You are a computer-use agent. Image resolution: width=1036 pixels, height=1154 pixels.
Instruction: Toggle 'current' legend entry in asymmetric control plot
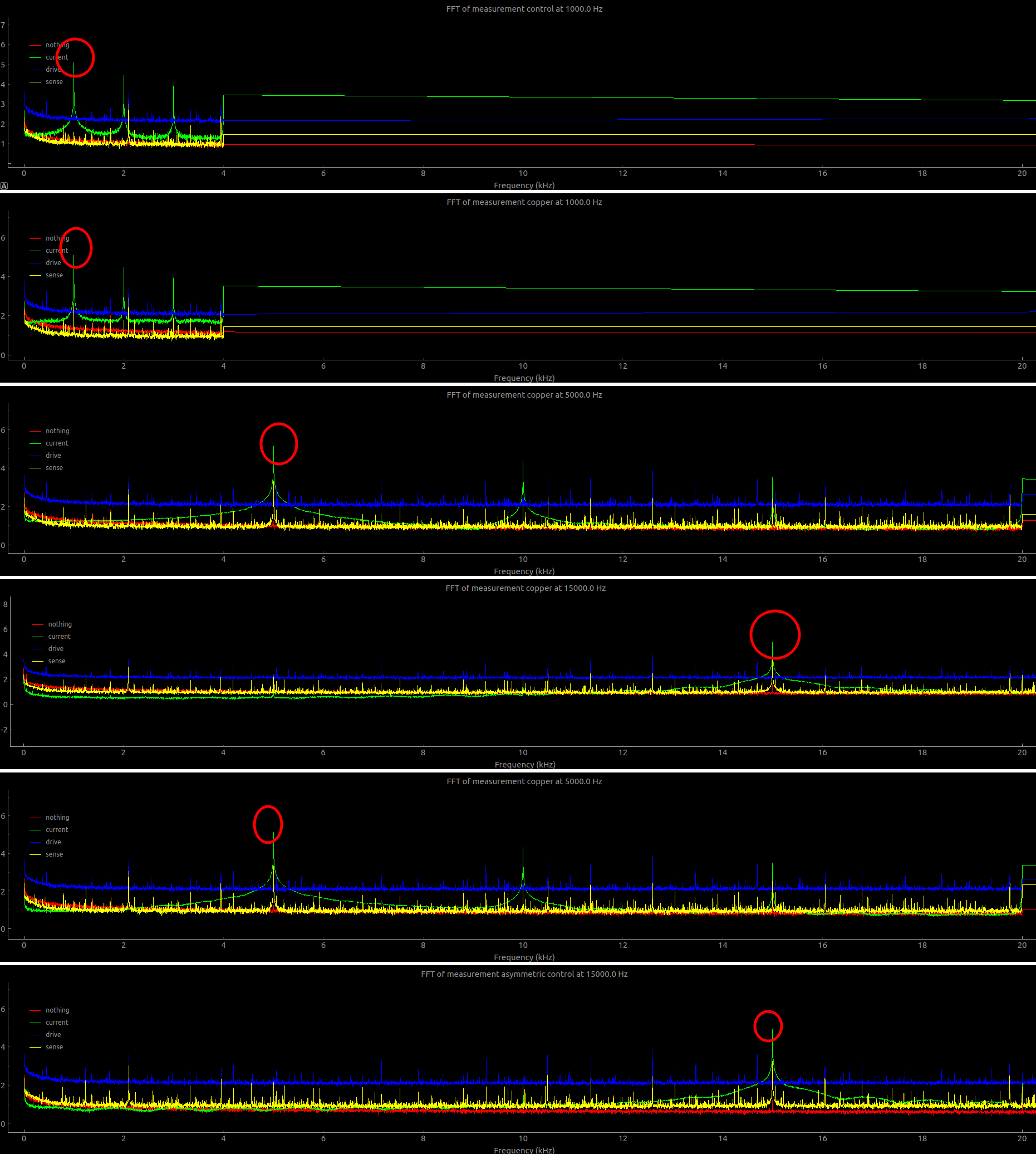[x=56, y=1023]
